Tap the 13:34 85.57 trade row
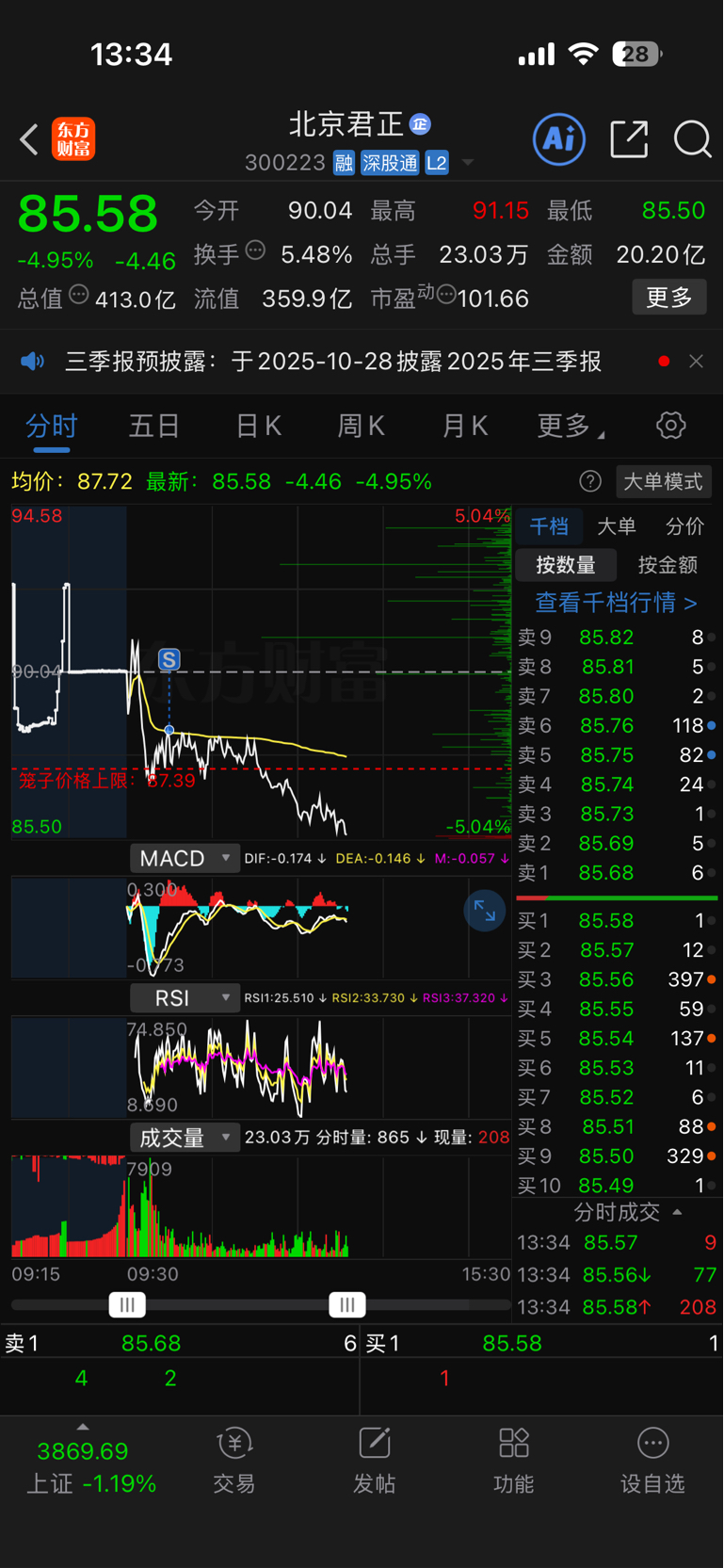Viewport: 724px width, 1568px height. [617, 1243]
